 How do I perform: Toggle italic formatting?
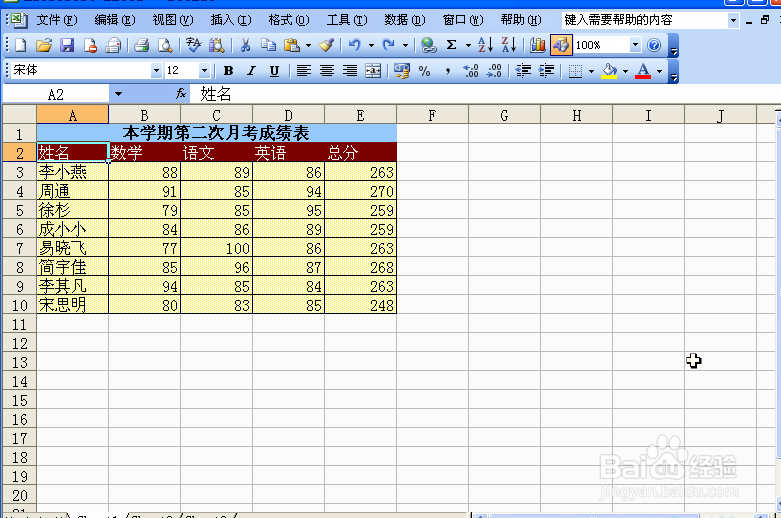pos(252,71)
